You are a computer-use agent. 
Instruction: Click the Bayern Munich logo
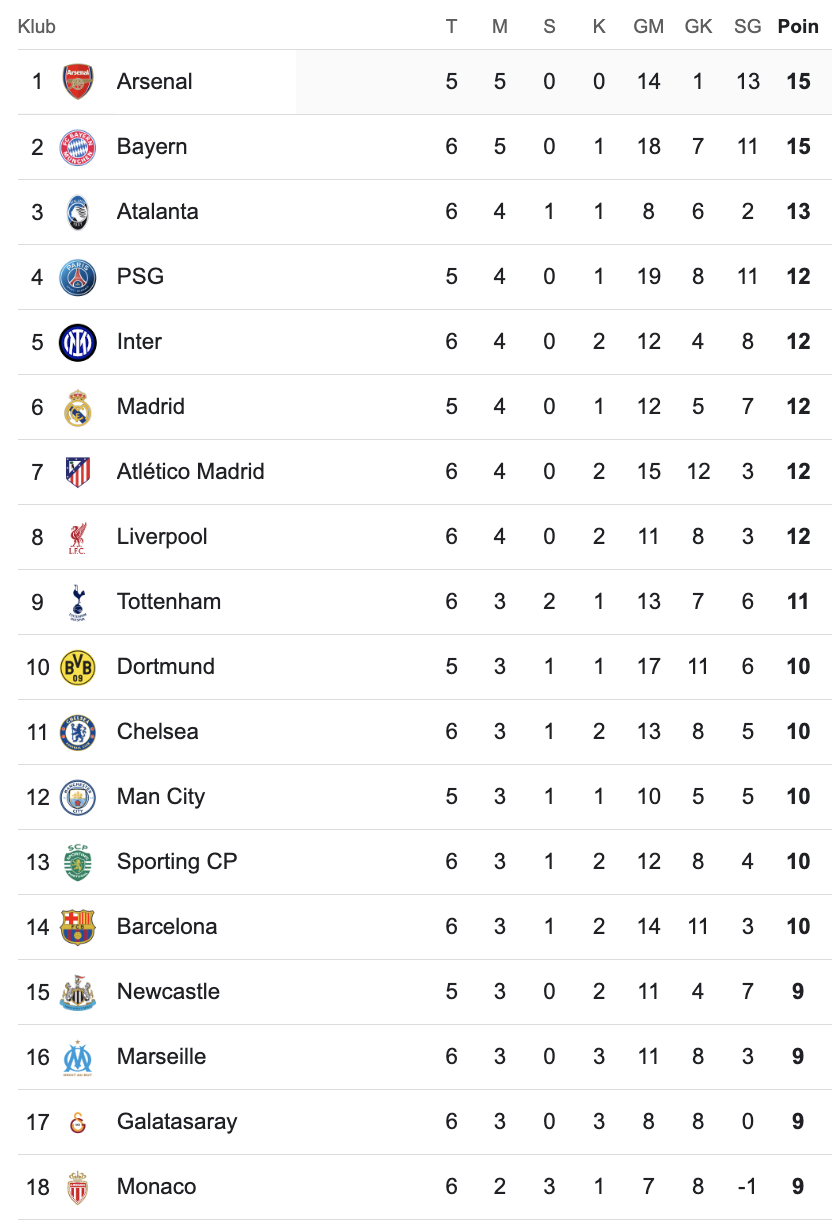(78, 147)
